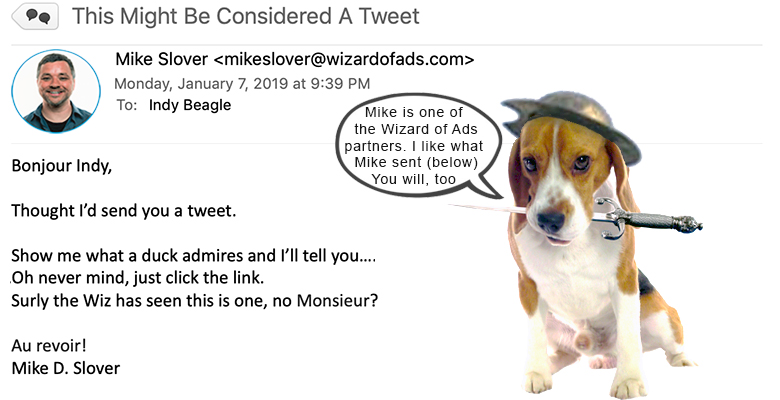Click 'Oh never mind, just click the link.'
The height and width of the screenshot is (400, 780).
tap(138, 278)
